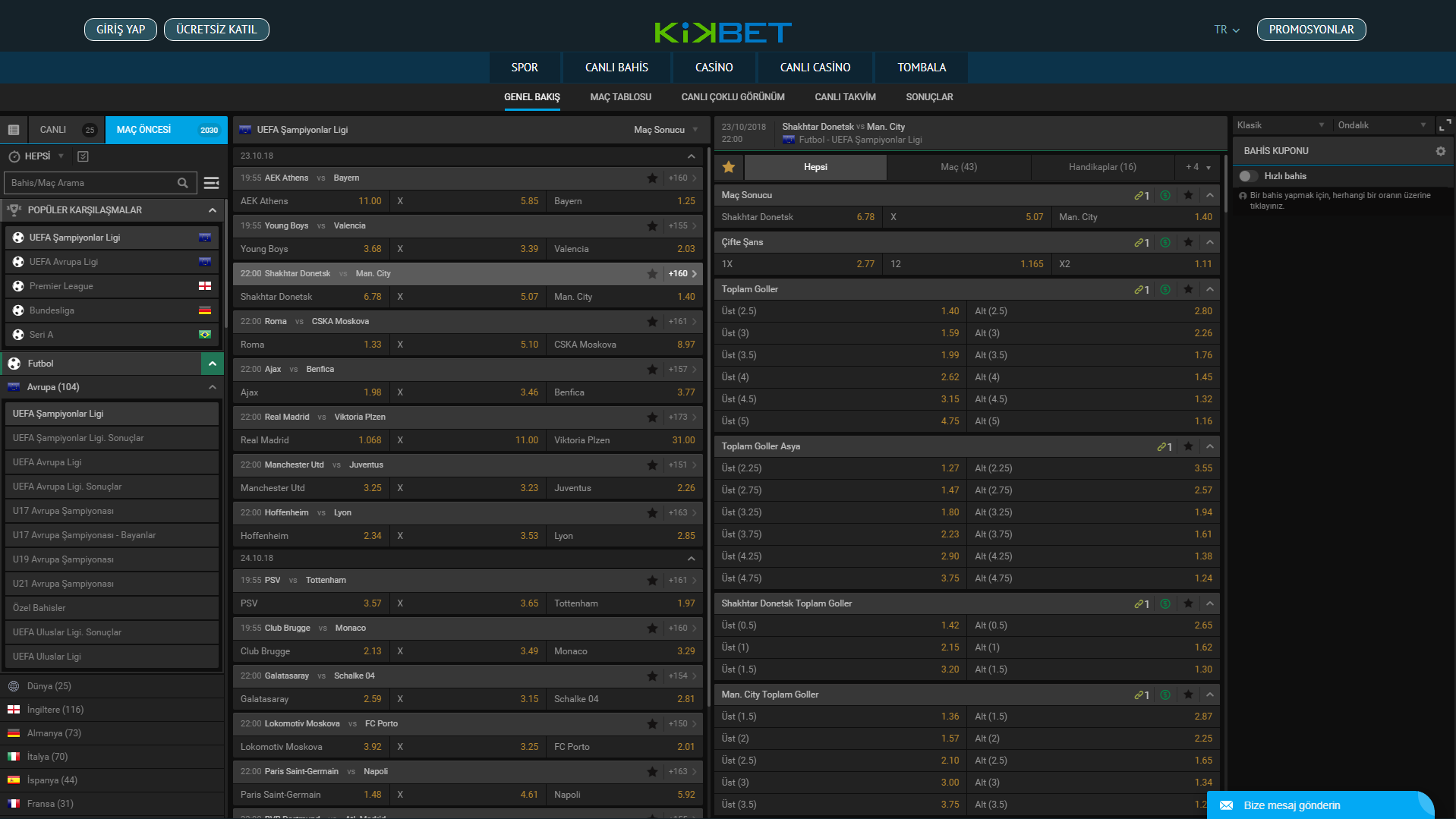
Task: Favorite the AEK Athens vs Bayern match
Action: pos(652,178)
